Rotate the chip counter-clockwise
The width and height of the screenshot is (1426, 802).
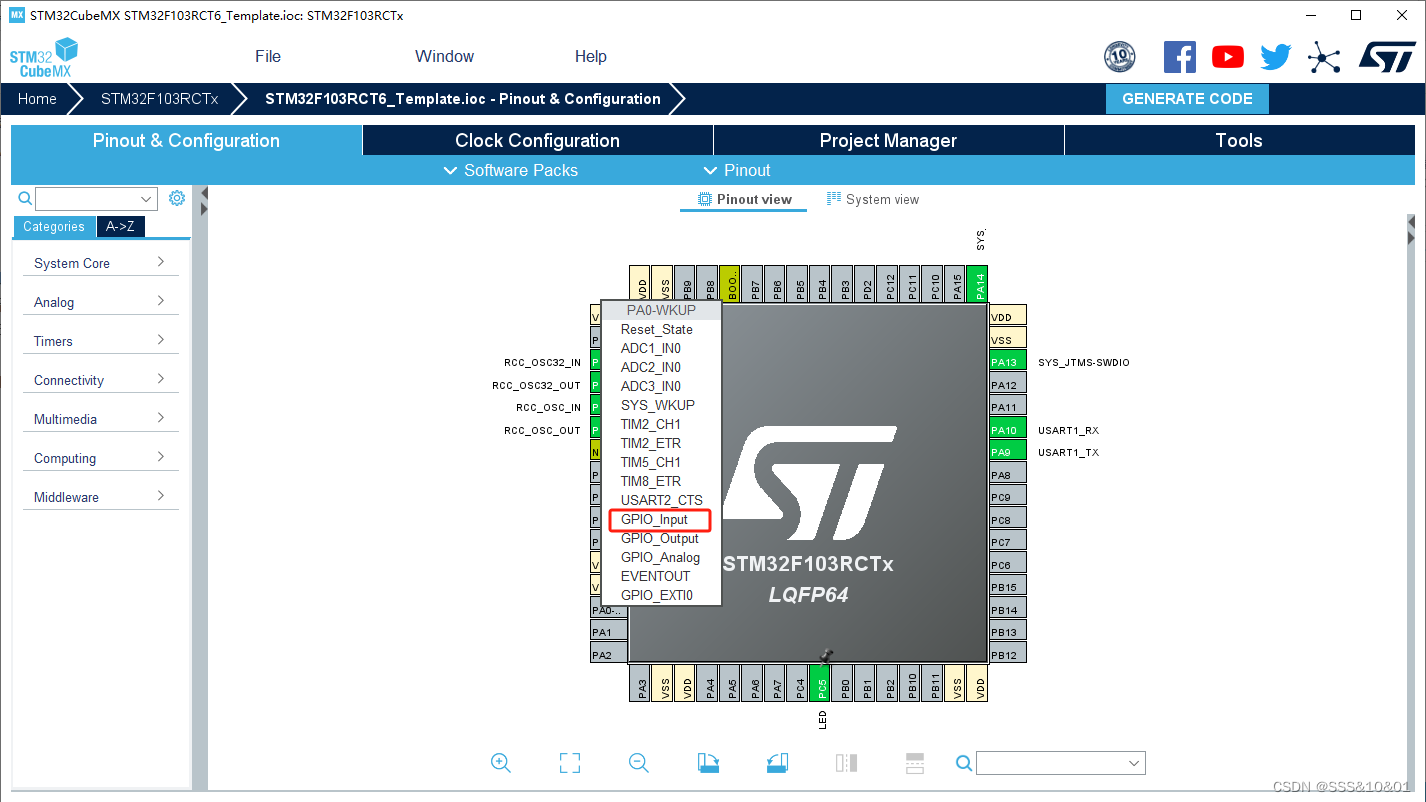pyautogui.click(x=777, y=763)
